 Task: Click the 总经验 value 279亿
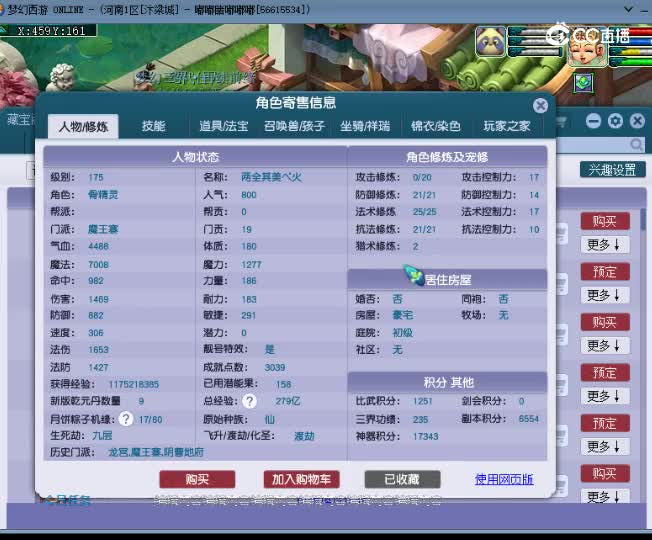click(288, 401)
